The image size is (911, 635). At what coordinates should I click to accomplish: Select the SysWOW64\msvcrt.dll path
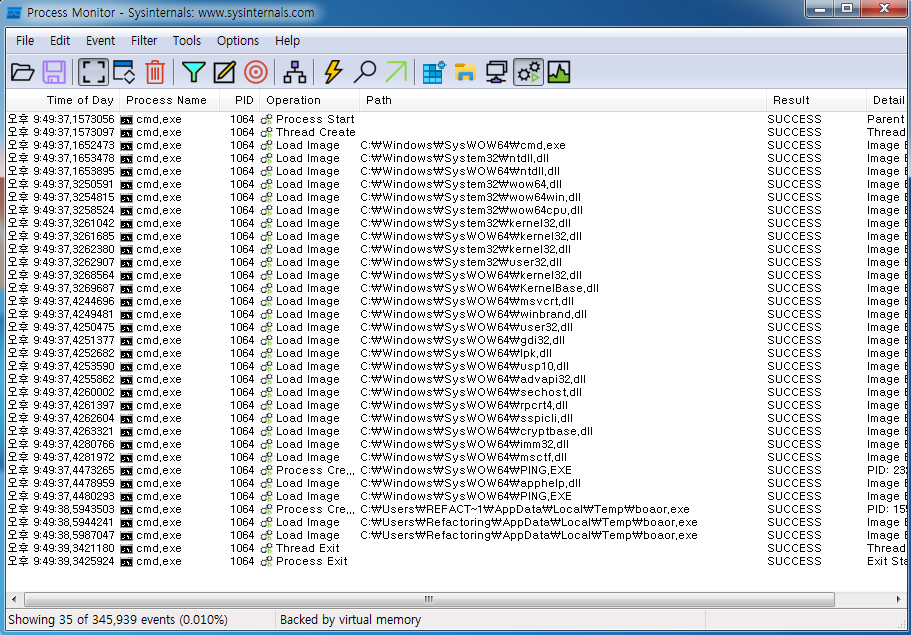point(467,301)
